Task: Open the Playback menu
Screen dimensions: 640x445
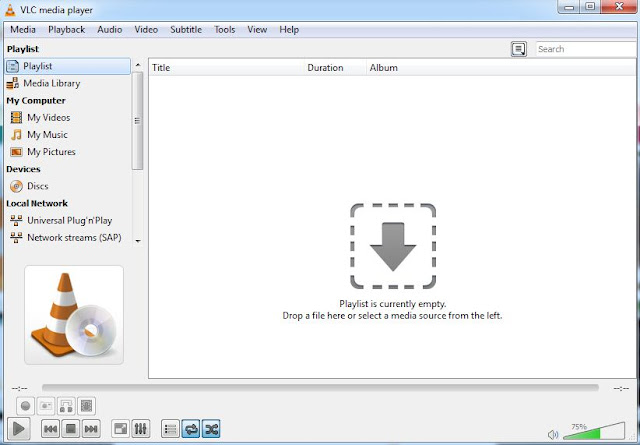Action: pyautogui.click(x=67, y=29)
